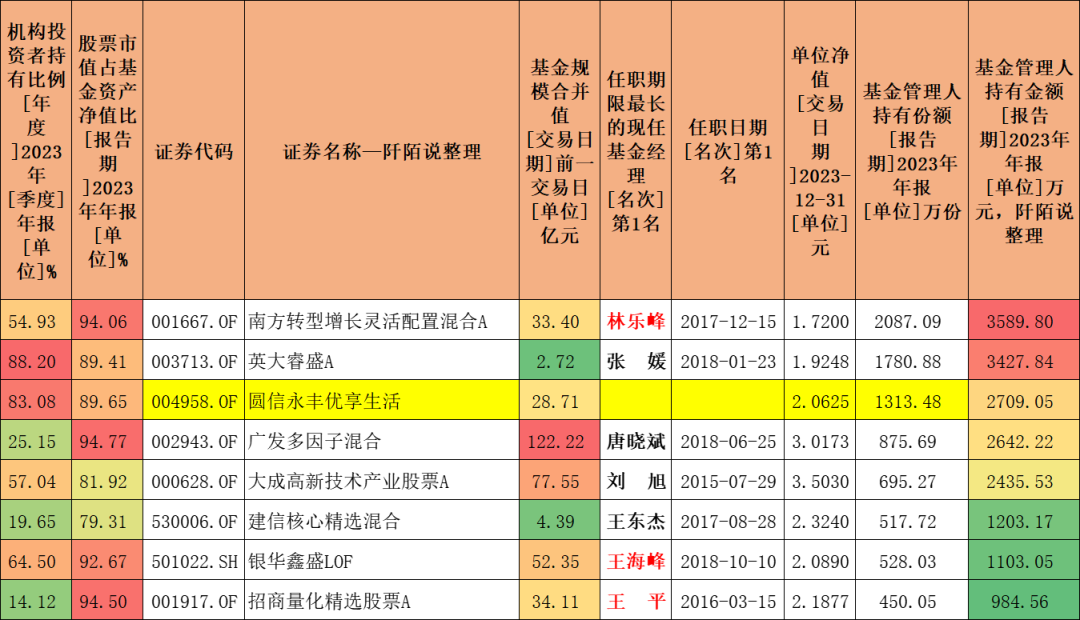Viewport: 1080px width, 620px height.
Task: Click date 2016-03-15
Action: point(728,601)
